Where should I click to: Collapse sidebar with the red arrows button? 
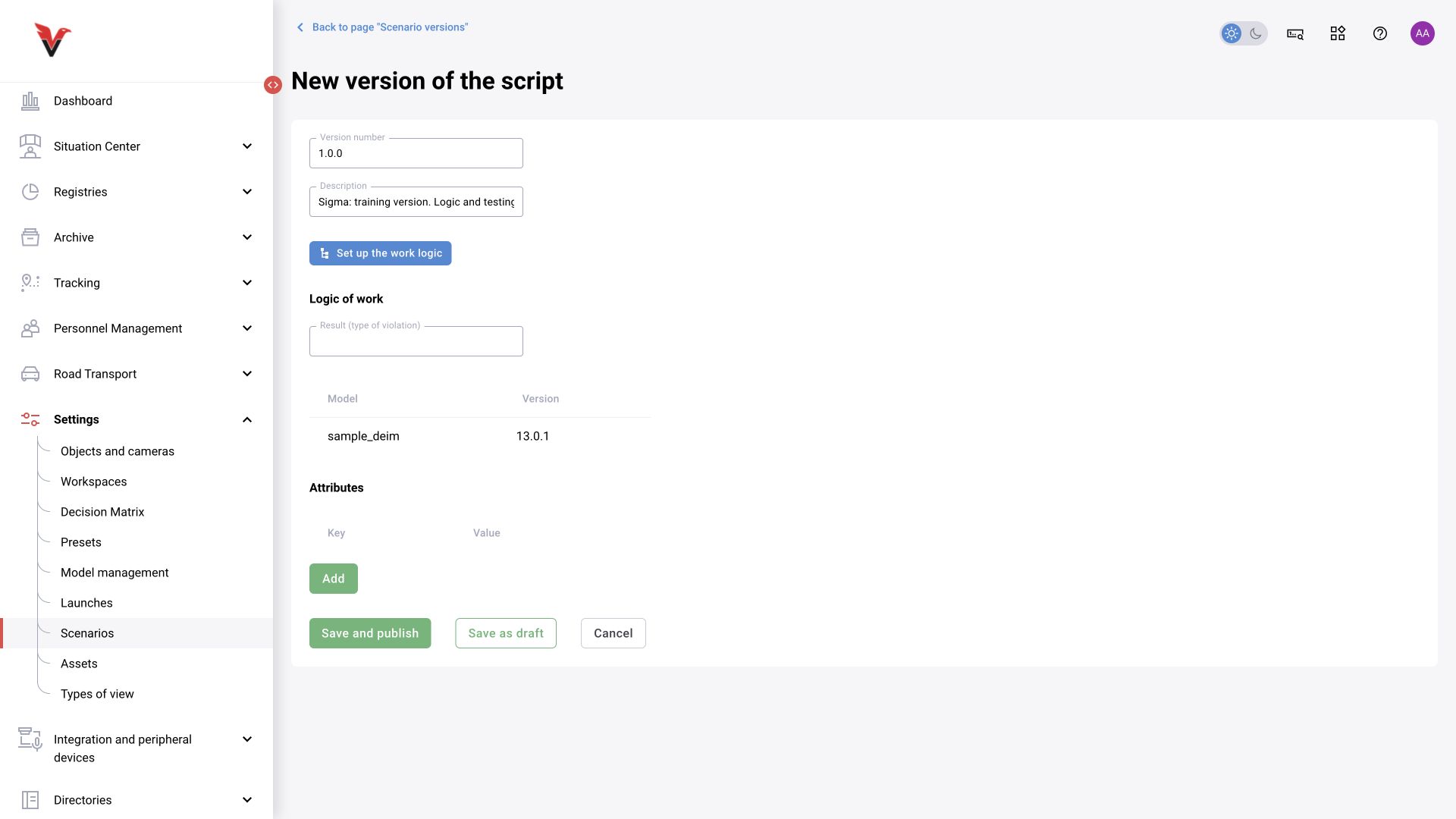pyautogui.click(x=273, y=85)
